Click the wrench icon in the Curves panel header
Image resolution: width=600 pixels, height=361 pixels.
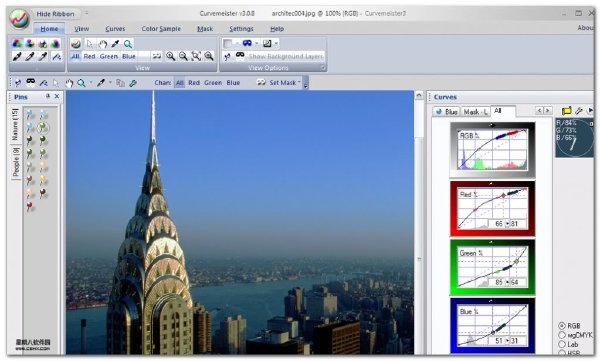pos(579,111)
